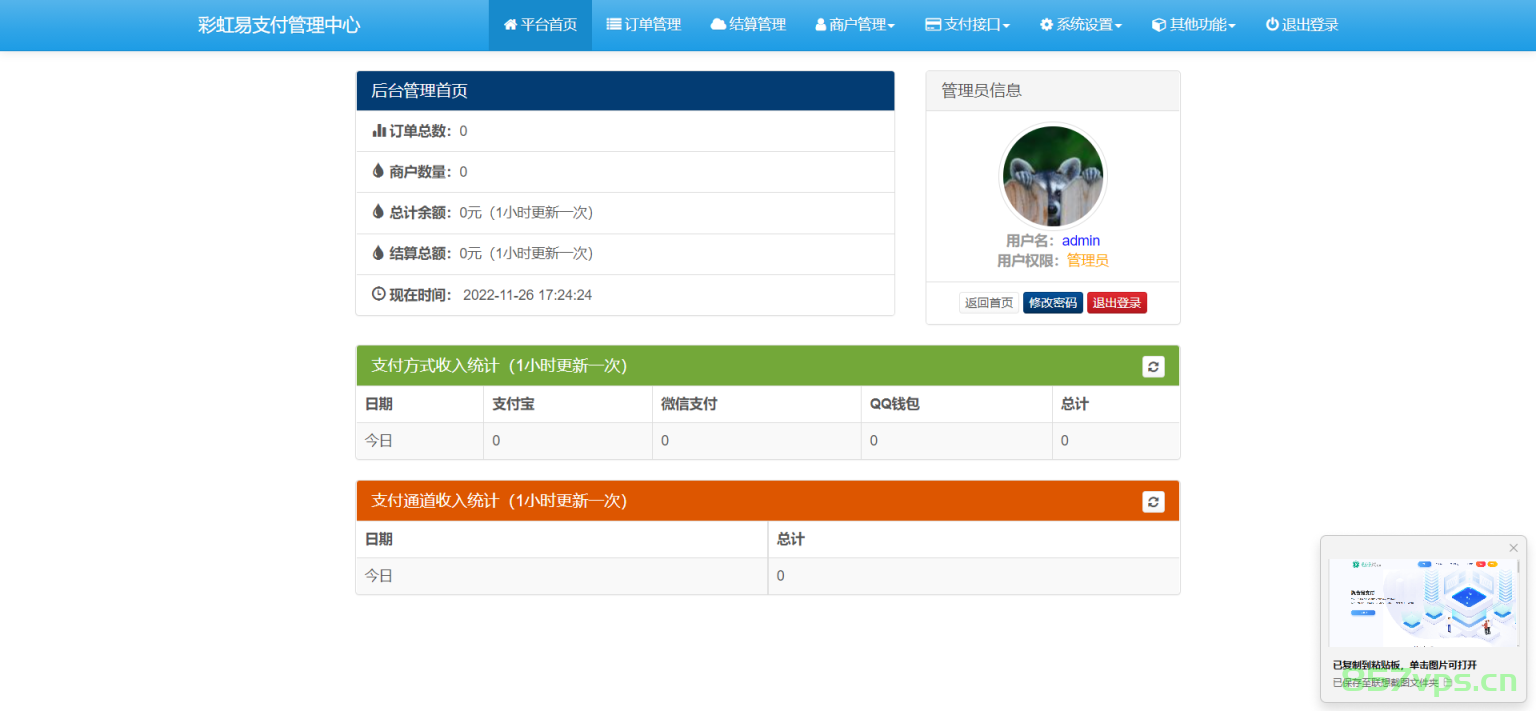
Task: Click the cube icon by 其他功能
Action: (1159, 25)
